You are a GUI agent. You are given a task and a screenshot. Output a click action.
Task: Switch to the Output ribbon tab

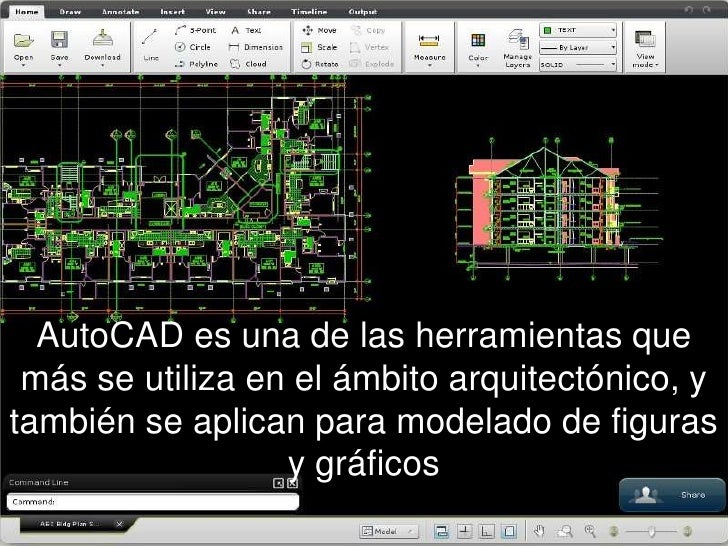363,12
